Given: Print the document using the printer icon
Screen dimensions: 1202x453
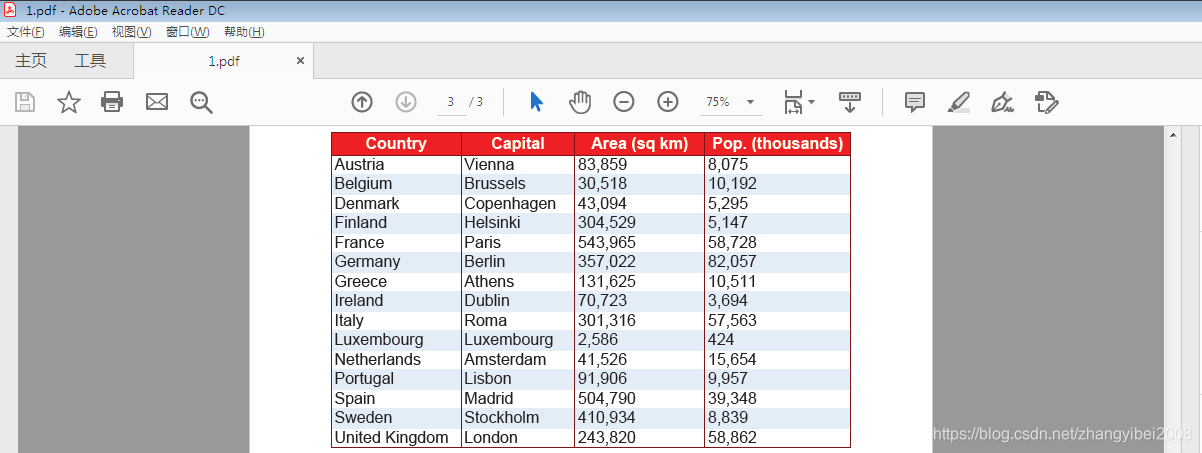Looking at the screenshot, I should (x=112, y=102).
